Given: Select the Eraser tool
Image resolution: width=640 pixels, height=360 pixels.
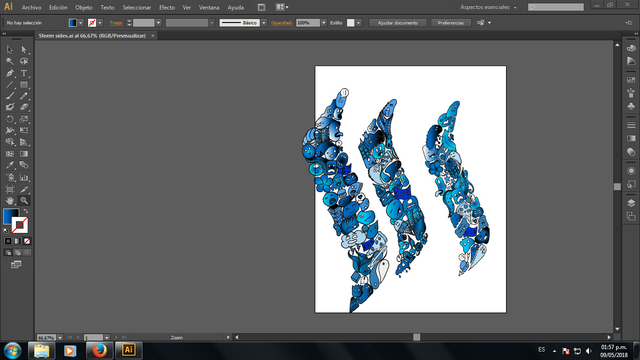Looking at the screenshot, I should (24, 107).
